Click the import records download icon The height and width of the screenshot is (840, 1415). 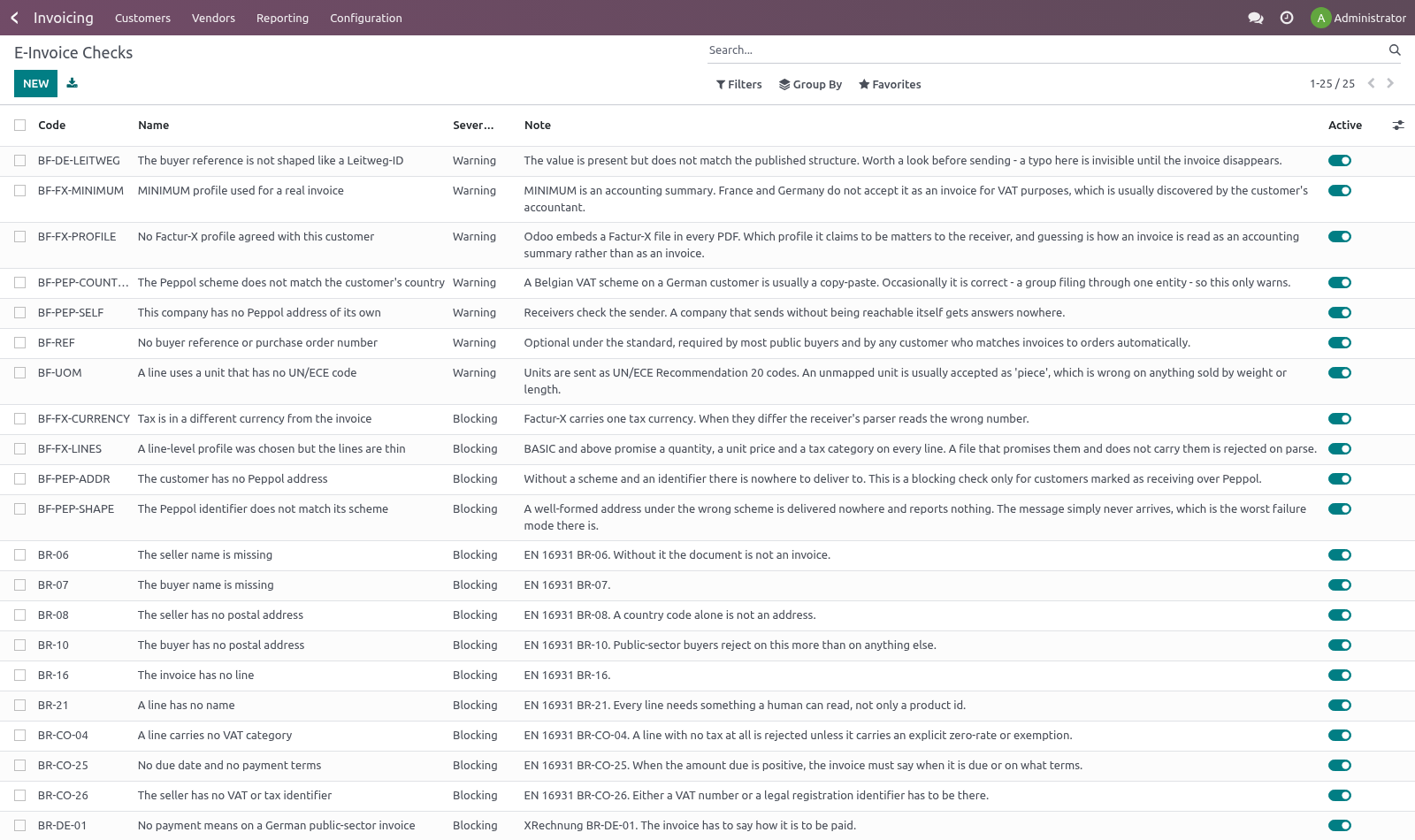click(x=73, y=83)
